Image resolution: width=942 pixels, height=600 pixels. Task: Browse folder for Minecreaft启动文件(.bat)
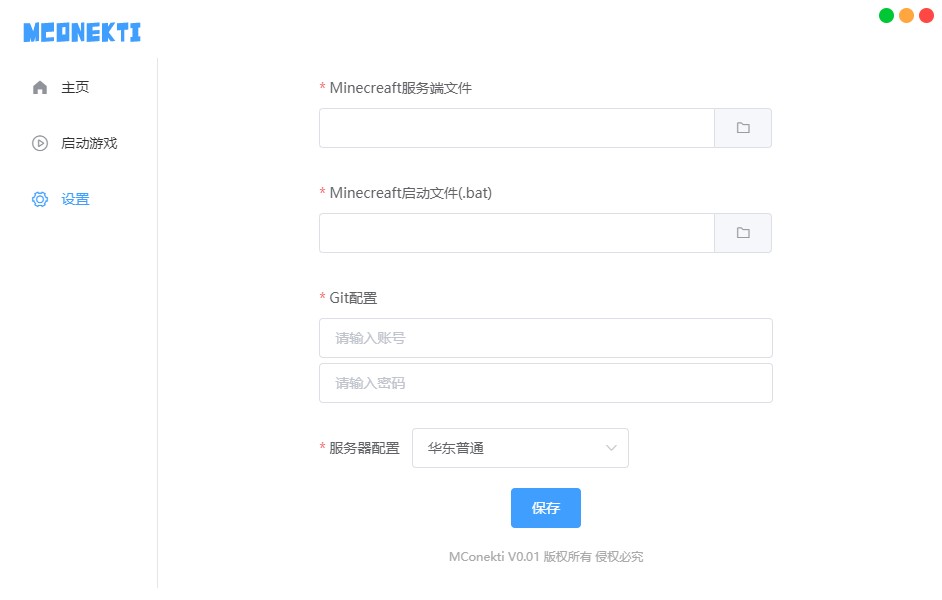743,233
